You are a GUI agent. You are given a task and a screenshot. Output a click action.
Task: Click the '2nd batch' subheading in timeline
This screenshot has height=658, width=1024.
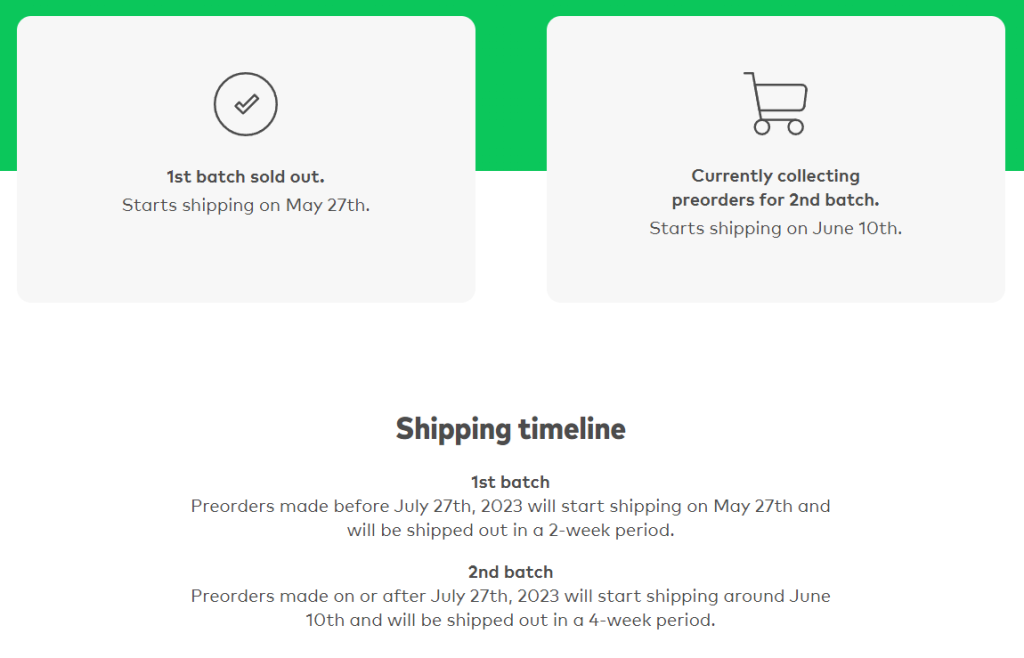(x=510, y=572)
